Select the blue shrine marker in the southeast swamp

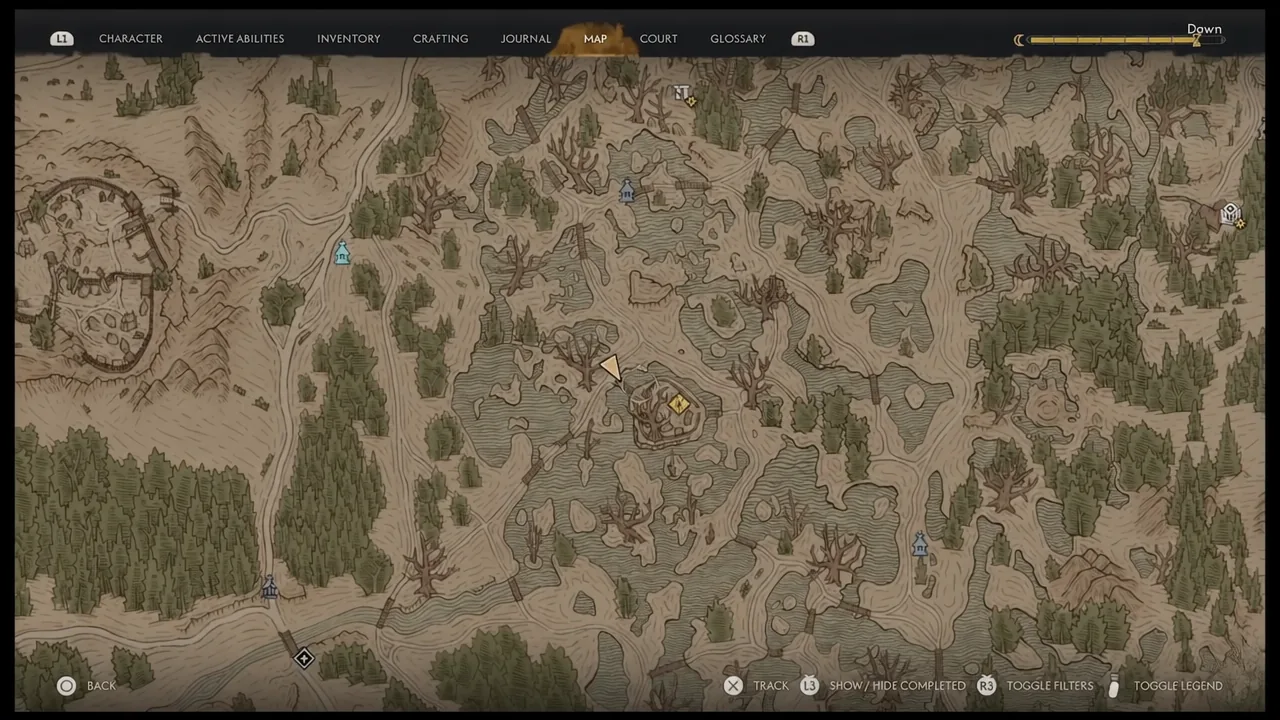point(920,544)
